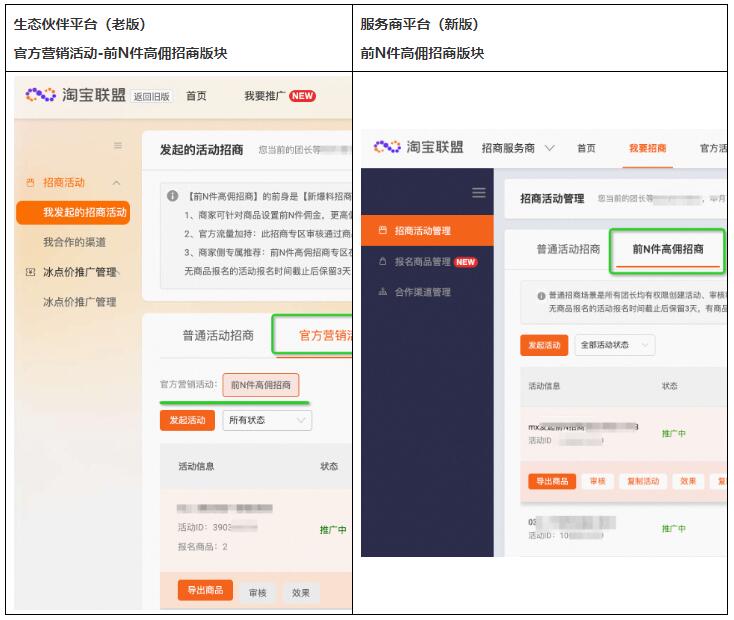Click 导出商品 in new platform activity row
The height and width of the screenshot is (620, 734).
(x=552, y=481)
